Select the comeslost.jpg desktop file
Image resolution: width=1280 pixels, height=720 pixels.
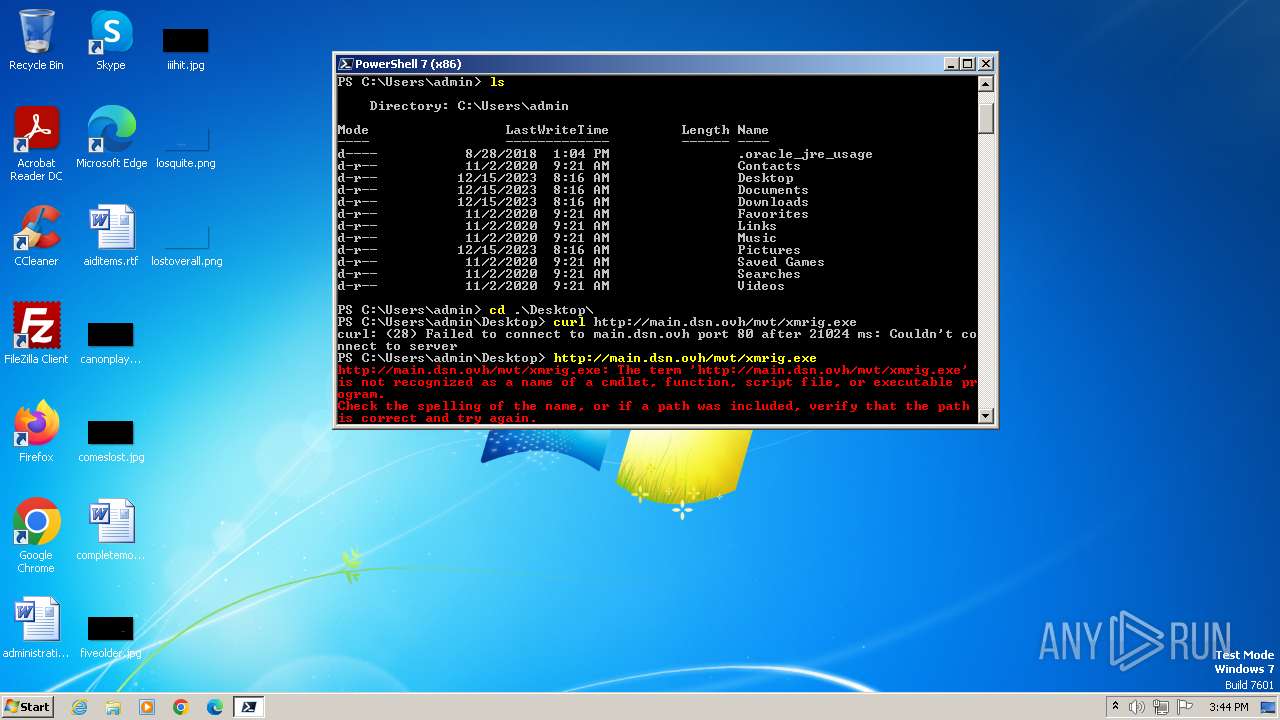[x=111, y=440]
